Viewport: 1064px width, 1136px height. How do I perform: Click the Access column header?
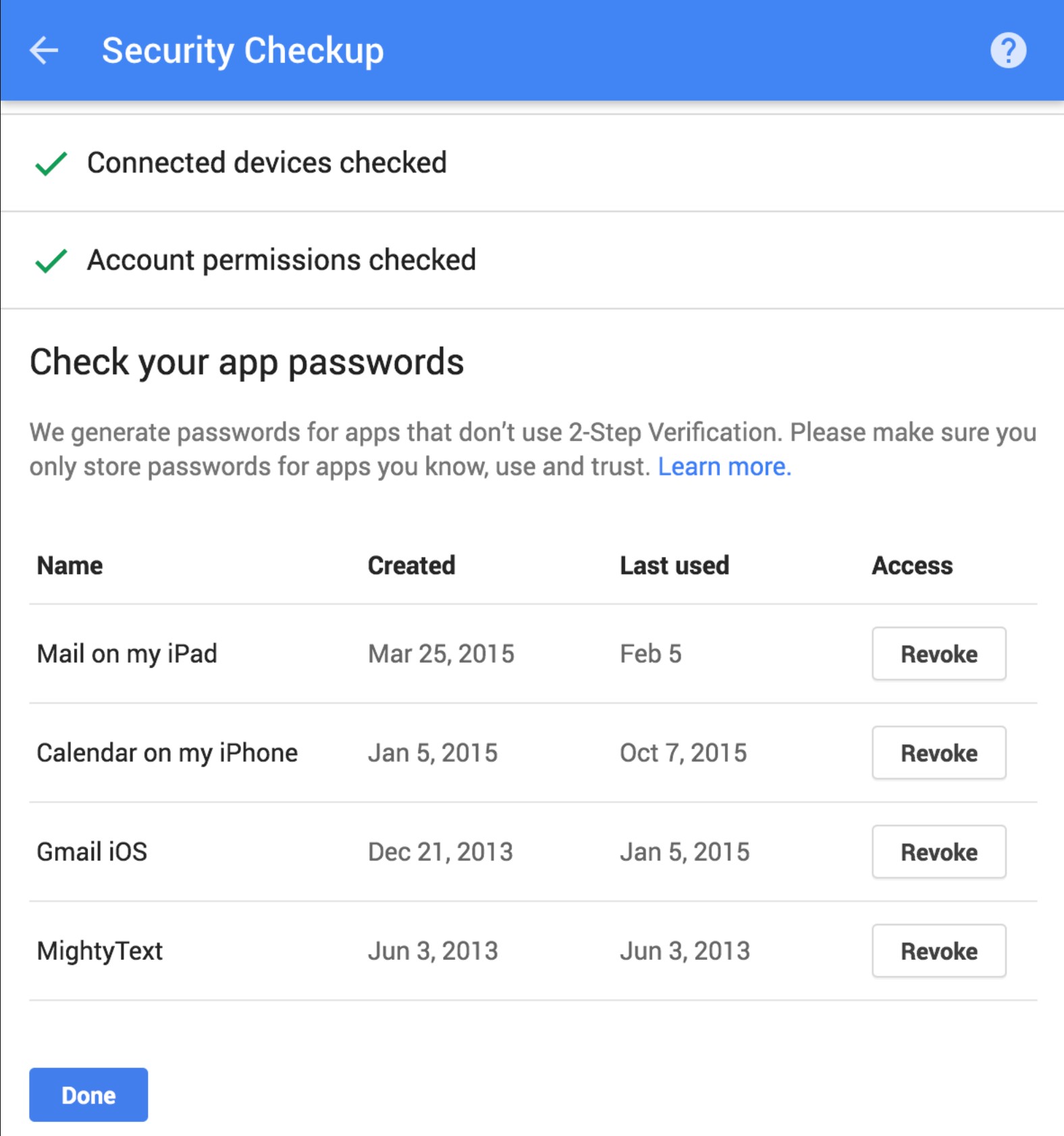[912, 566]
